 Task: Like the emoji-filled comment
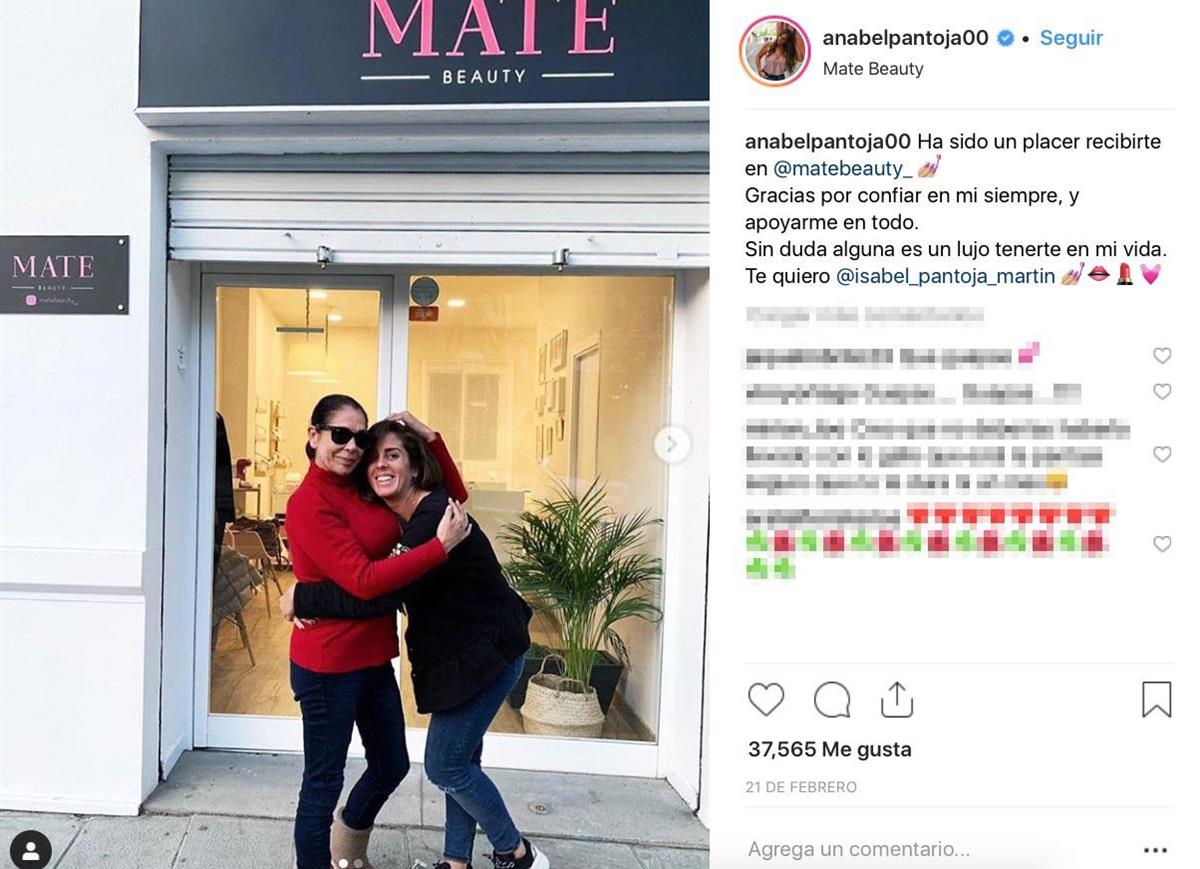(1162, 544)
